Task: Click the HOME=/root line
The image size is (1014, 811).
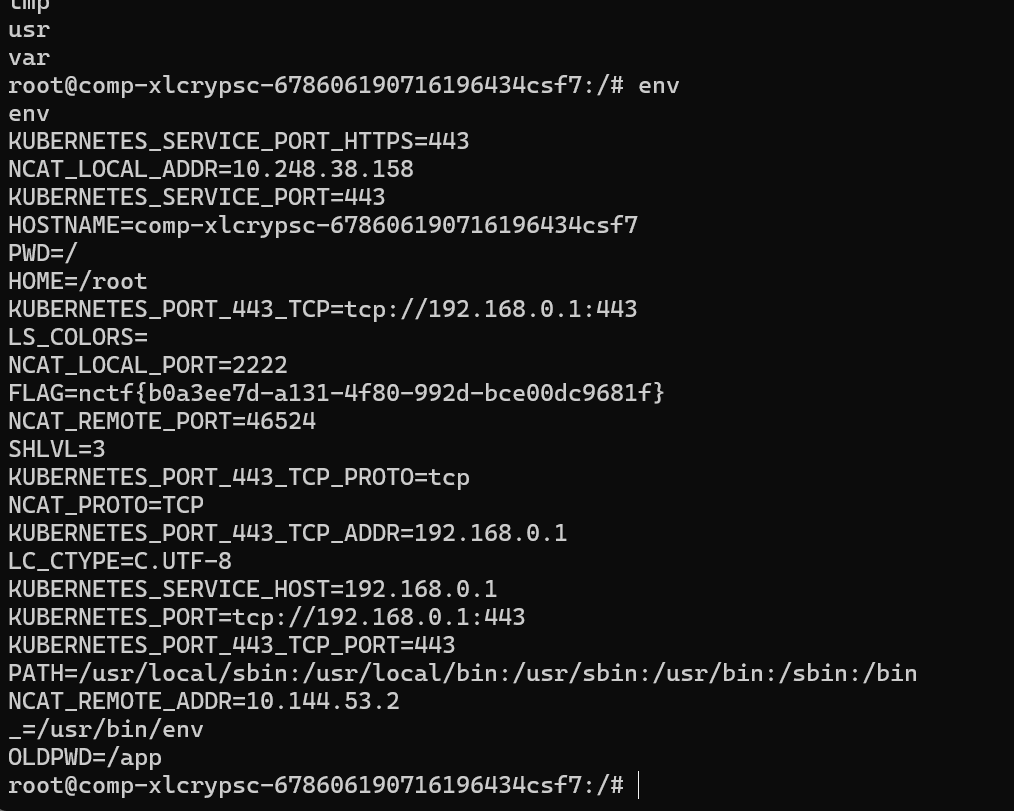Action: [x=78, y=282]
